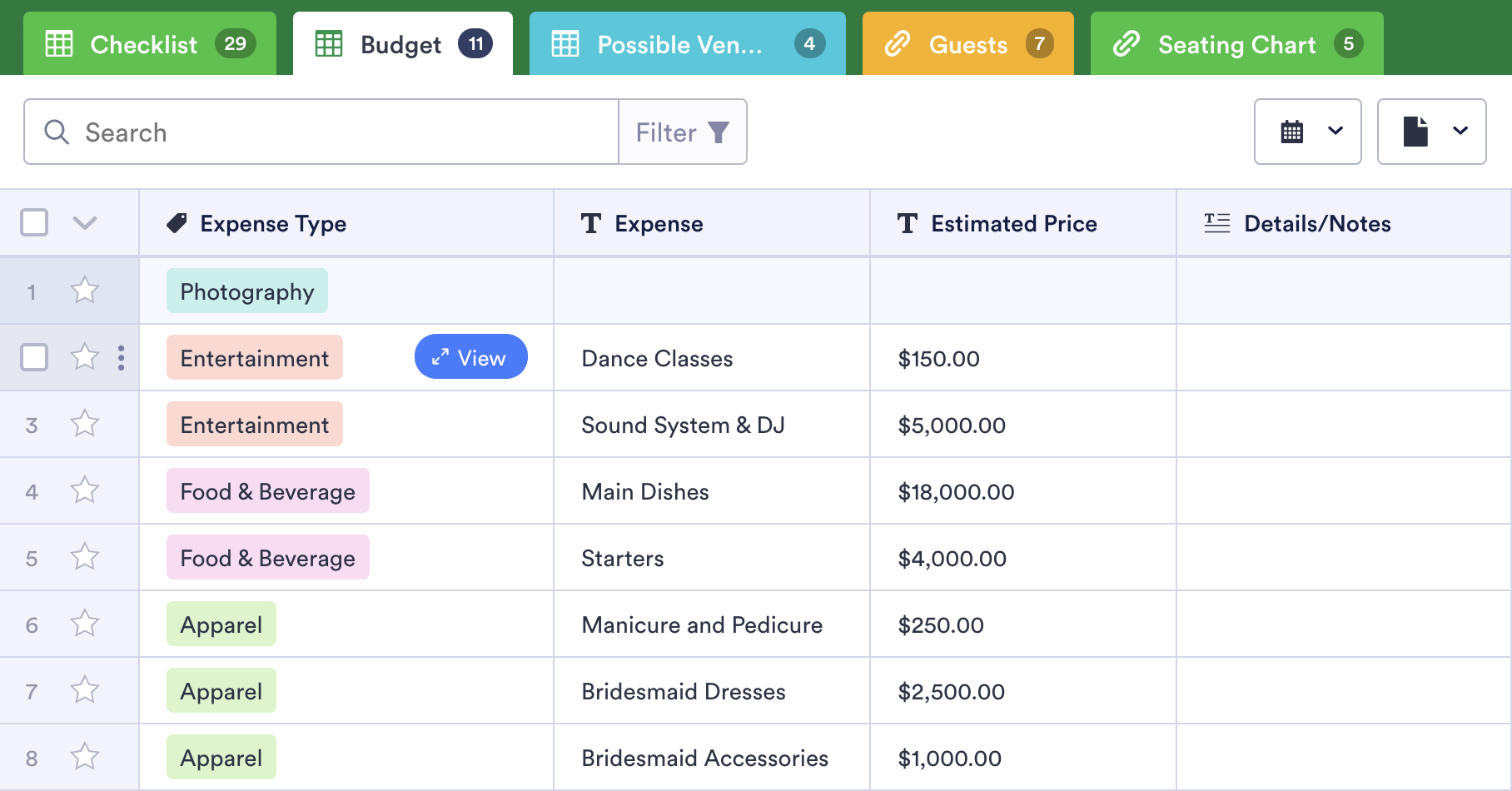Check the select-all checkbox in the header
Screen dimensions: 1512x791
point(34,222)
